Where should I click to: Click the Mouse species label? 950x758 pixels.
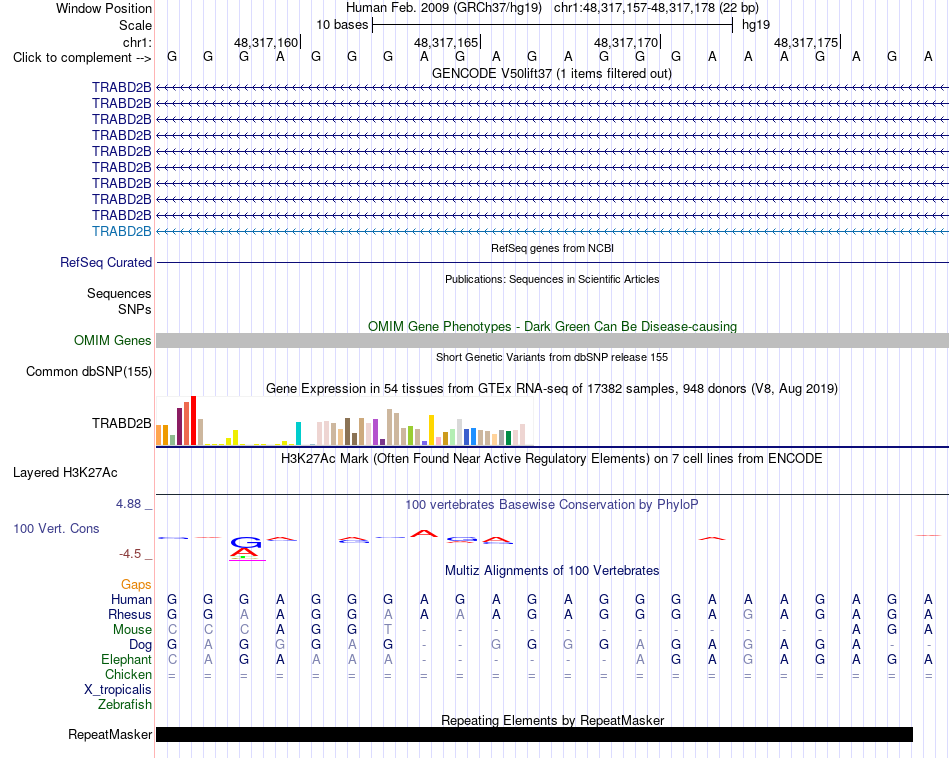click(132, 630)
